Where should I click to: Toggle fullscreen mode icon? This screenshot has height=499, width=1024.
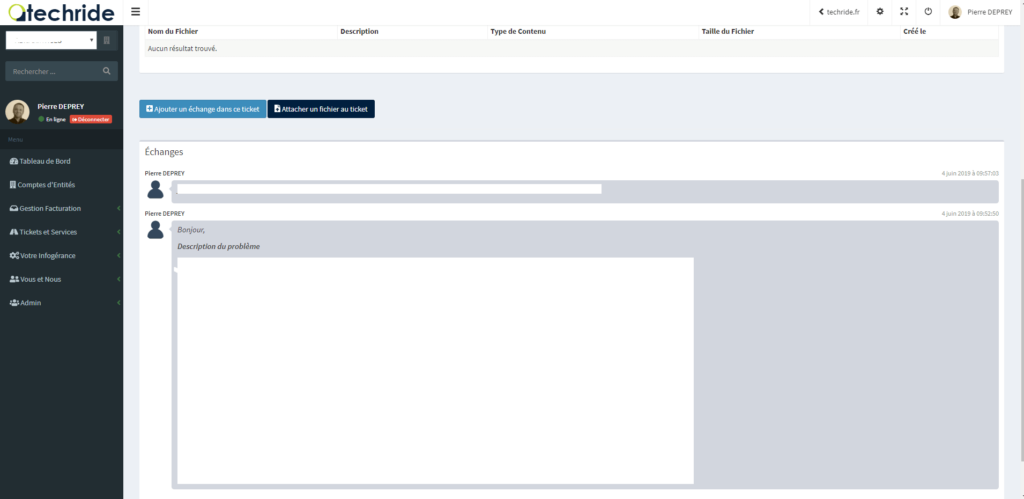click(x=904, y=12)
